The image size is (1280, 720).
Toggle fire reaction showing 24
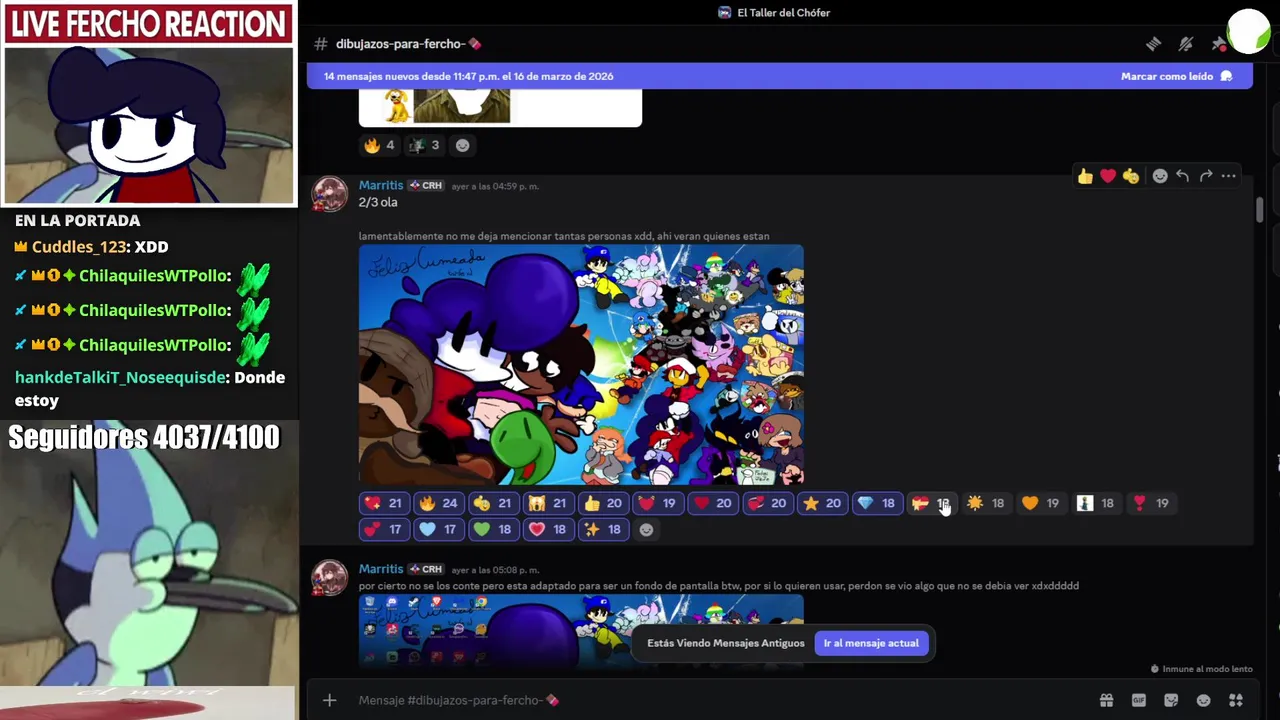(438, 503)
